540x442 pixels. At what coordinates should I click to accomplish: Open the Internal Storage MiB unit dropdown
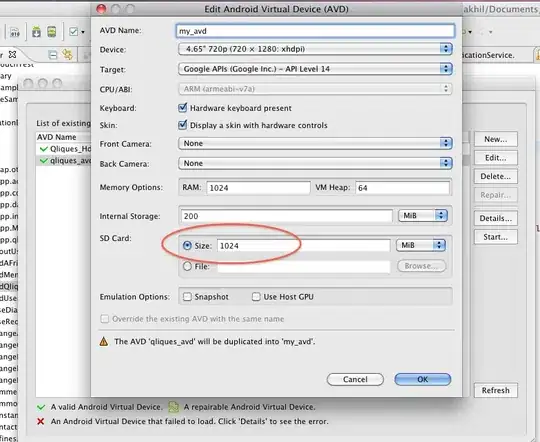point(423,216)
